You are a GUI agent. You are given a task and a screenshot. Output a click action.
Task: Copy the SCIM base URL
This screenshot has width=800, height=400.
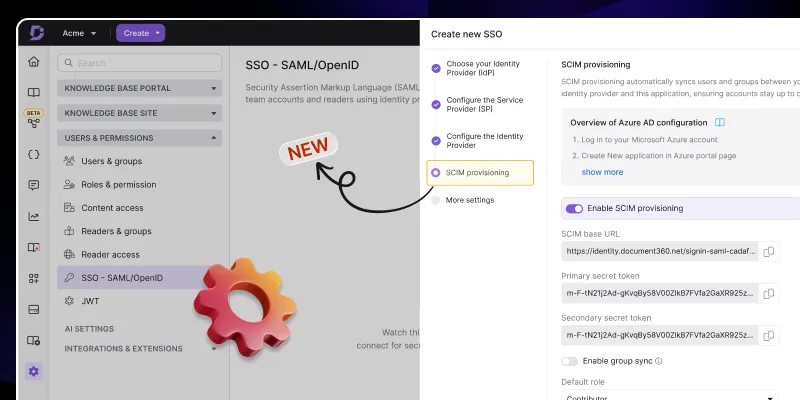(769, 252)
